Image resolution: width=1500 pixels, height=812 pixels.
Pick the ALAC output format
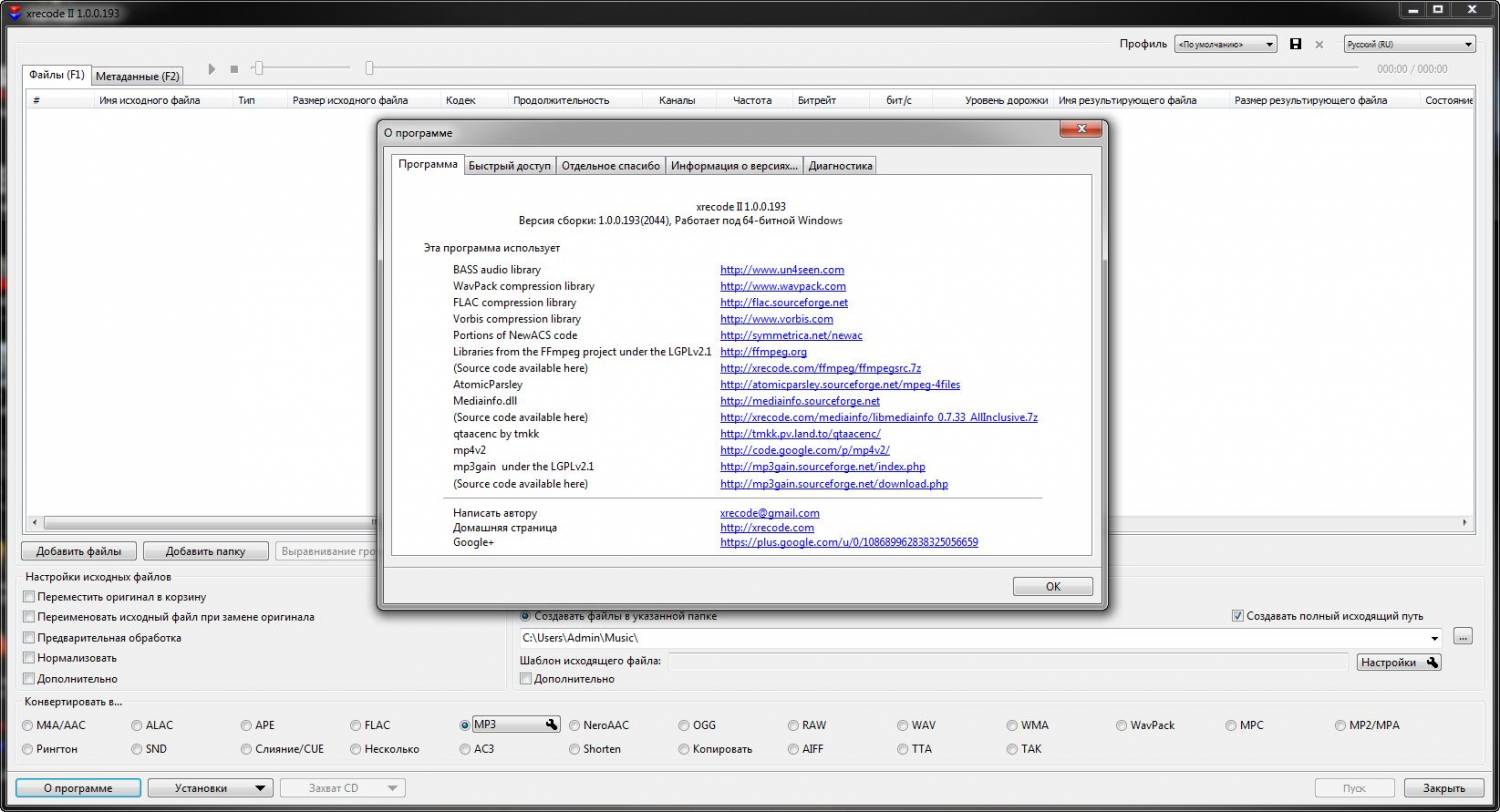click(x=137, y=725)
